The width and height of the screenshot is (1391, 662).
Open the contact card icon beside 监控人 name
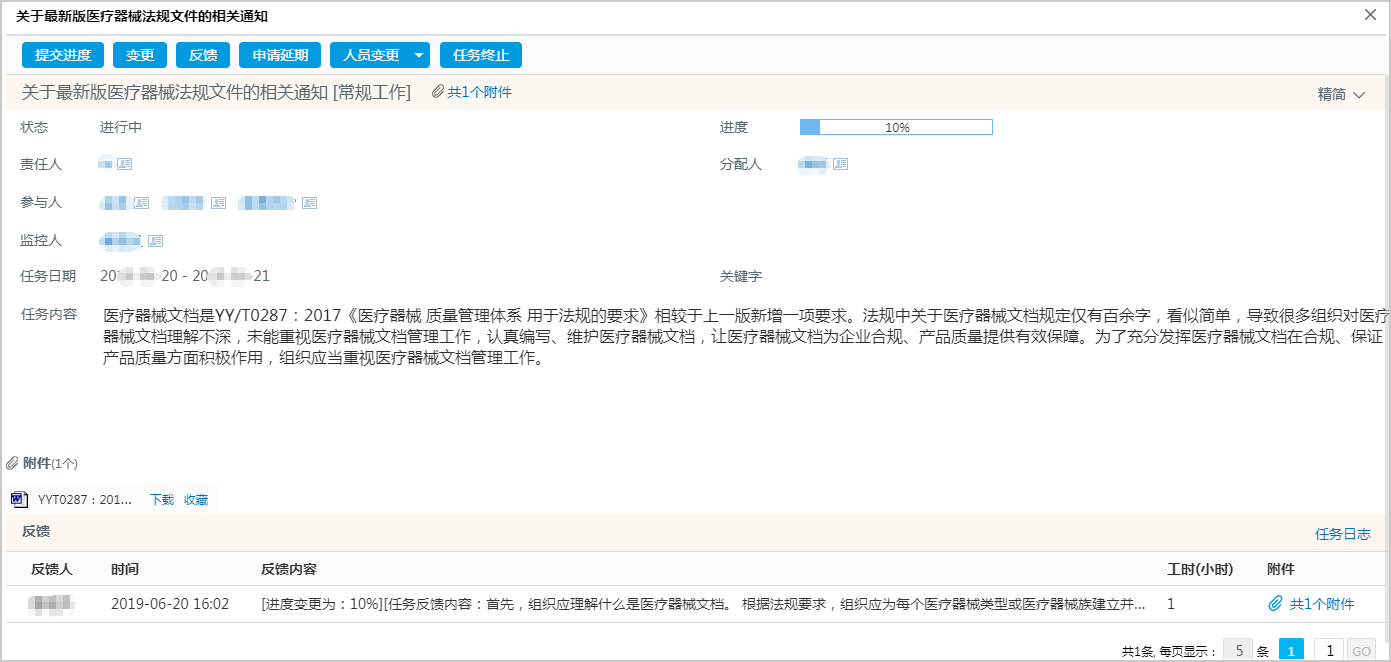(155, 240)
